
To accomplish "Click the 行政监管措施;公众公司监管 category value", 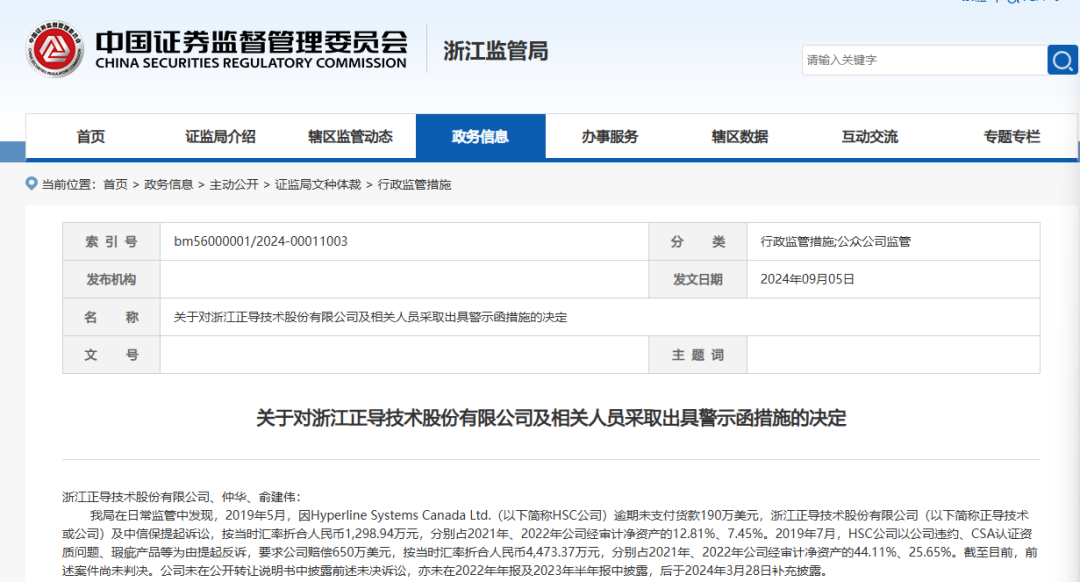I will 835,241.
